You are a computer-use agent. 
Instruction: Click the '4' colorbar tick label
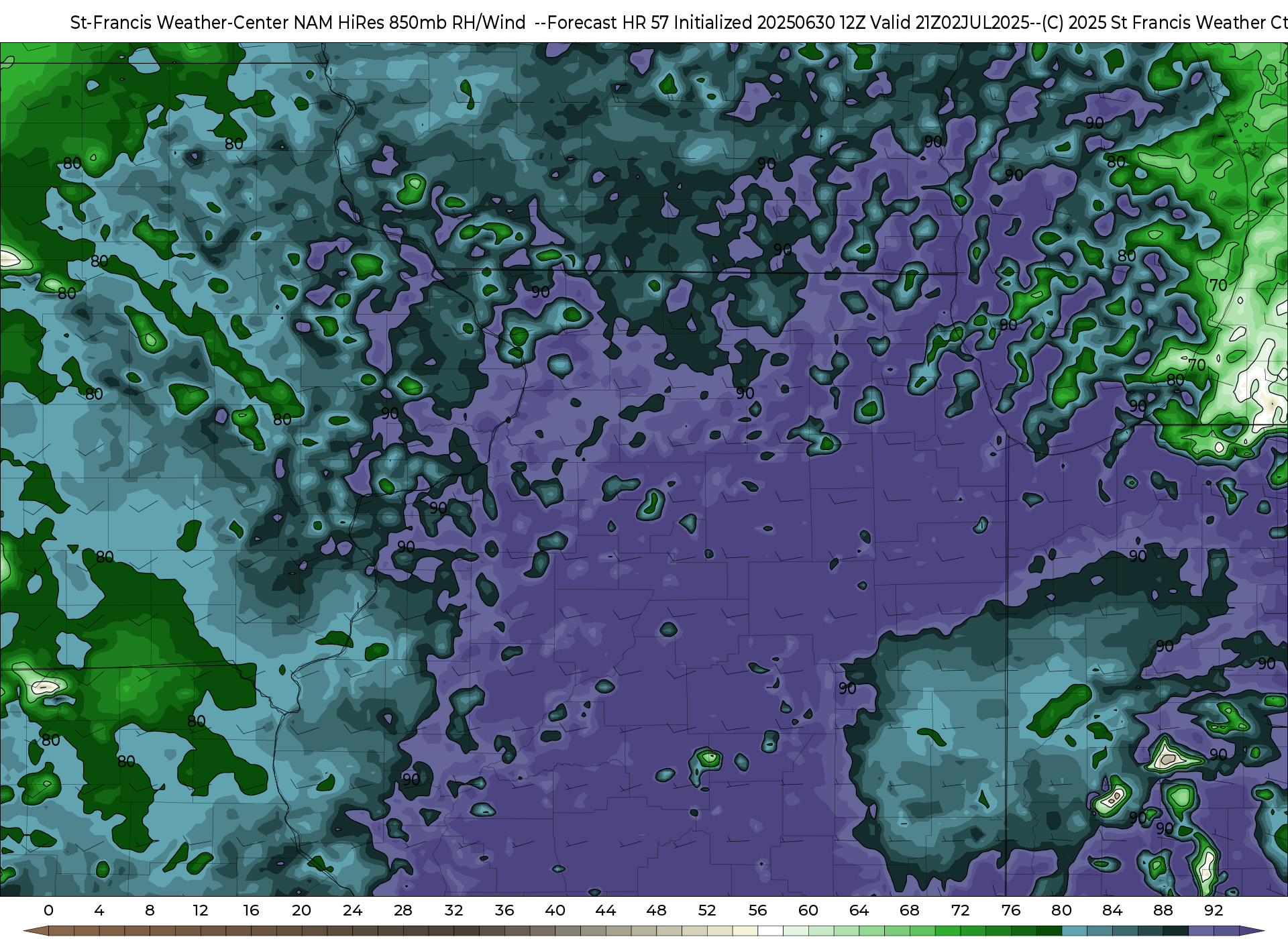coord(99,910)
